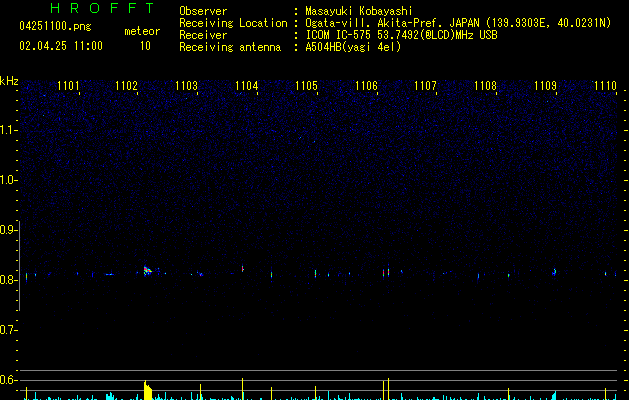
Task: Click the date stamp 02.04.25 11:00
Action: pos(61,46)
